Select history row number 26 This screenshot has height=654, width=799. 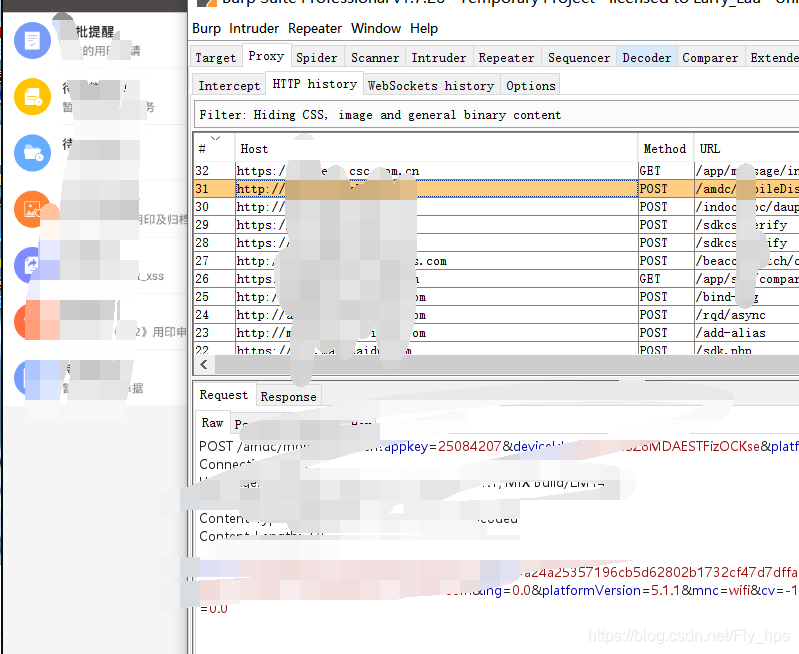point(496,279)
